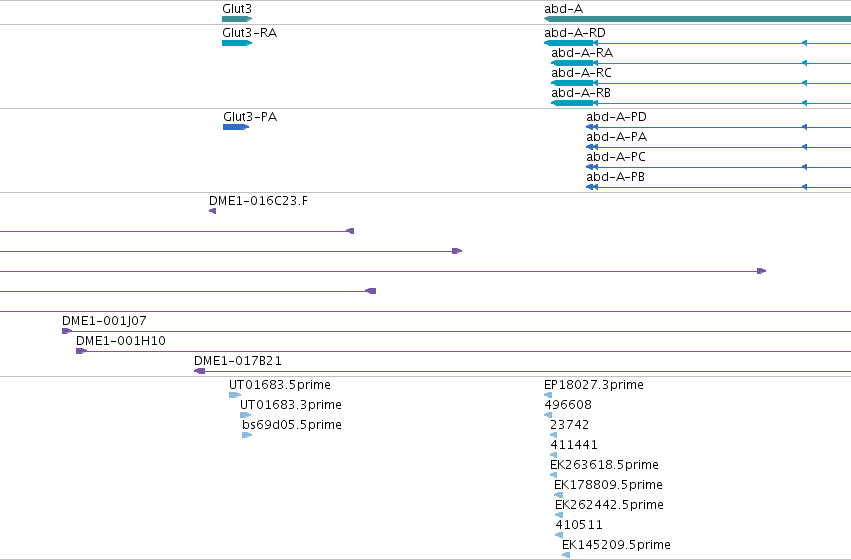Select the abd-A gene label
Viewport: 851px width, 560px height.
(x=563, y=9)
